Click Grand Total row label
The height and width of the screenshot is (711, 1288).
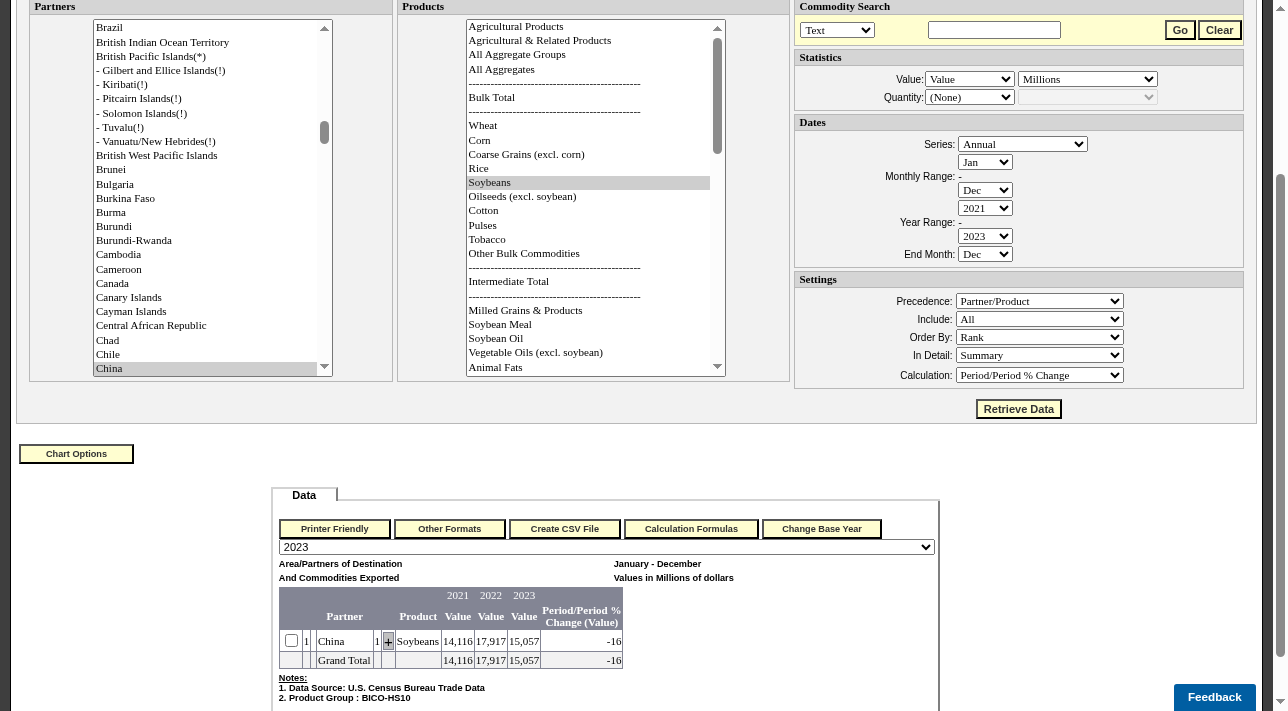point(345,661)
